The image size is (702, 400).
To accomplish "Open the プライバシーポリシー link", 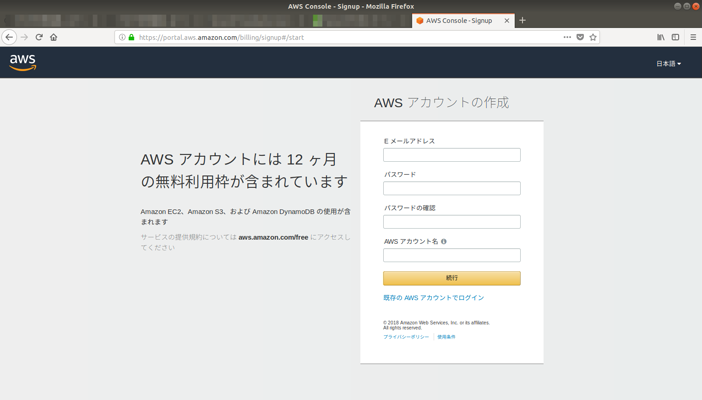I will click(406, 337).
